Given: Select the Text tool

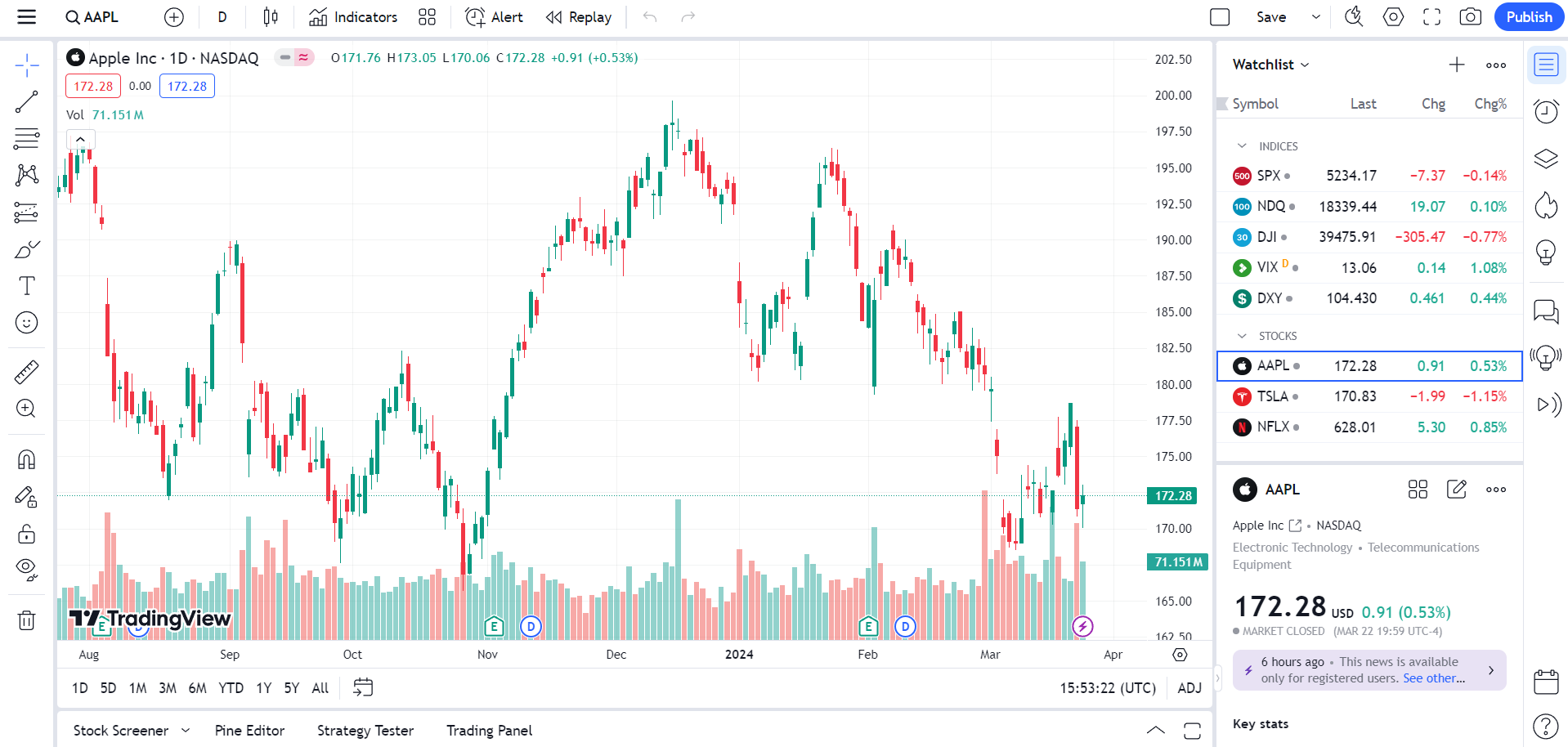Looking at the screenshot, I should click(27, 286).
